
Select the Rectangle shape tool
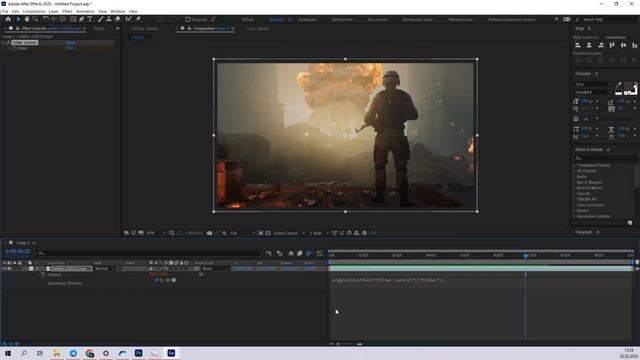click(x=73, y=19)
